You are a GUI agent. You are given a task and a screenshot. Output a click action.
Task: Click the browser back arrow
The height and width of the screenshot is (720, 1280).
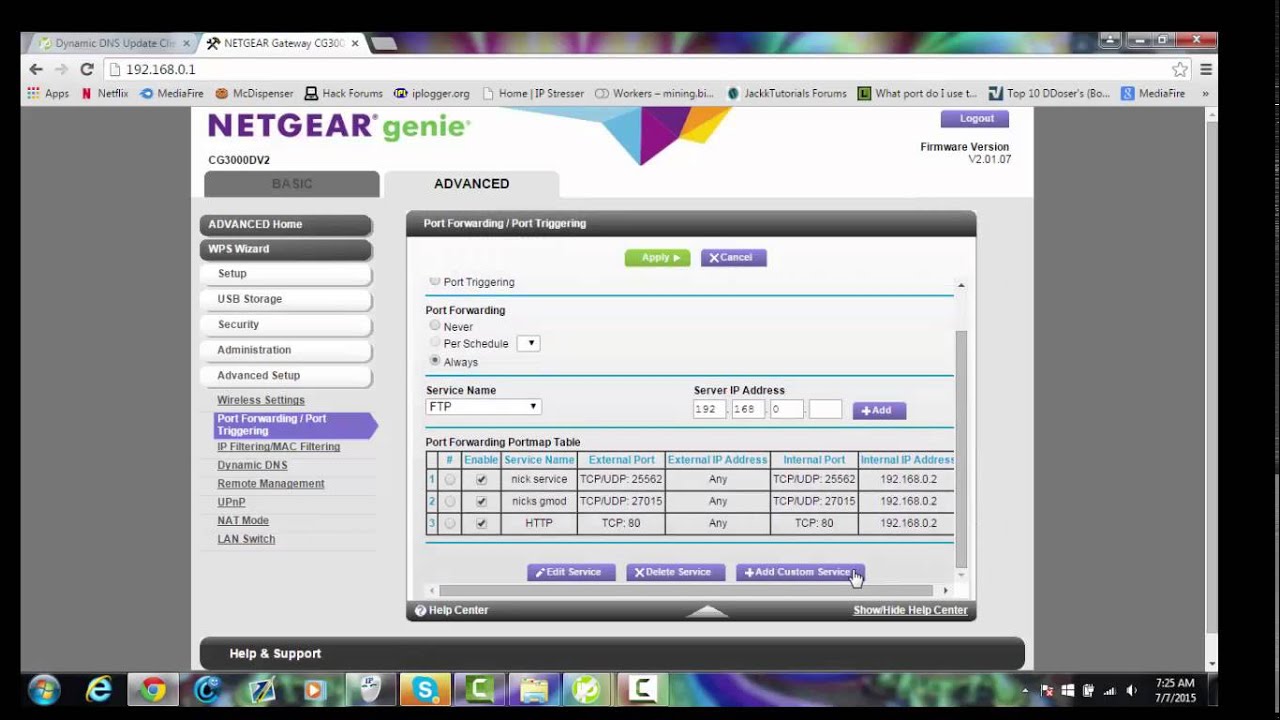point(36,69)
